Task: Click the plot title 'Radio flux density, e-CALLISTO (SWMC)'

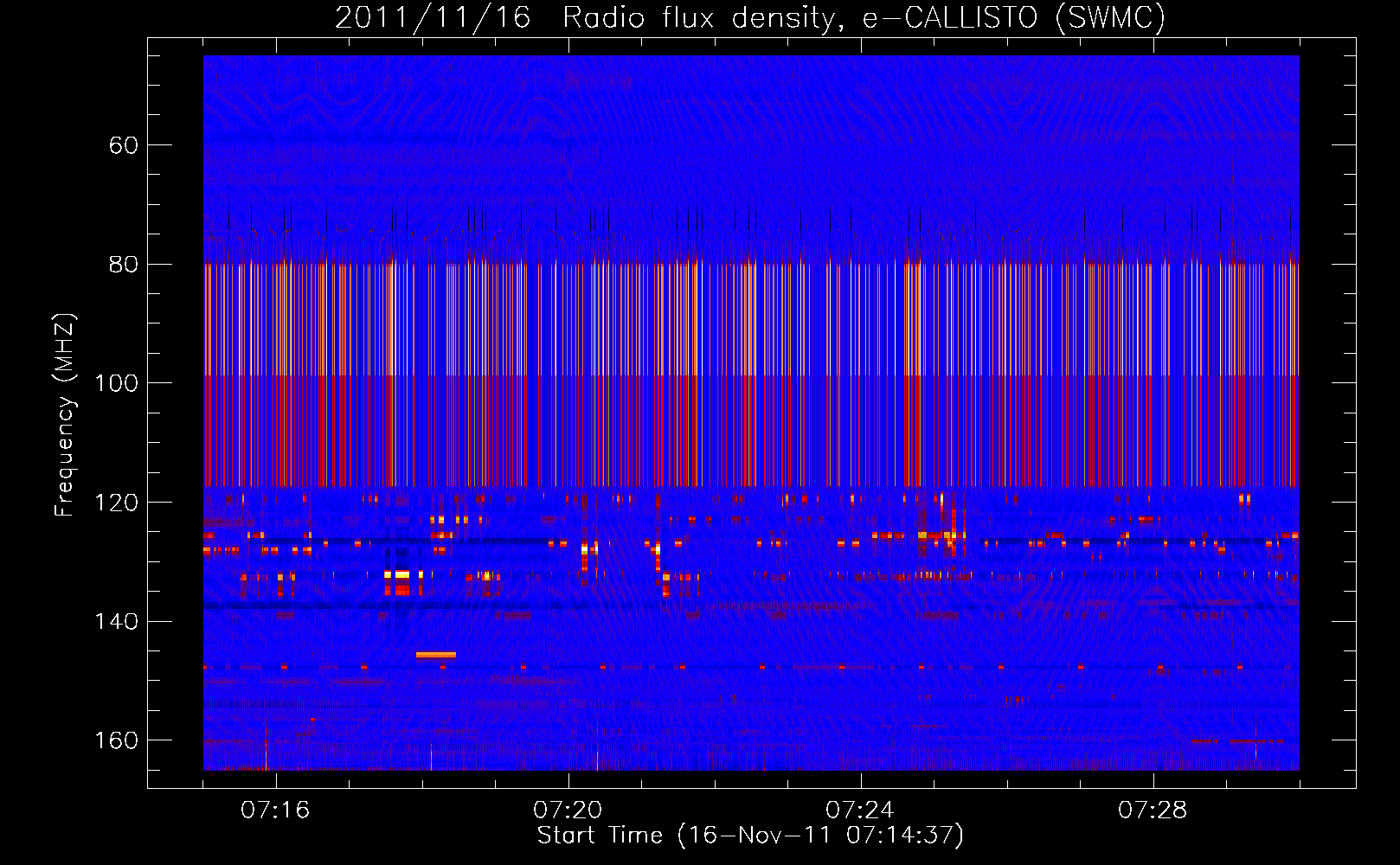Action: [x=864, y=17]
